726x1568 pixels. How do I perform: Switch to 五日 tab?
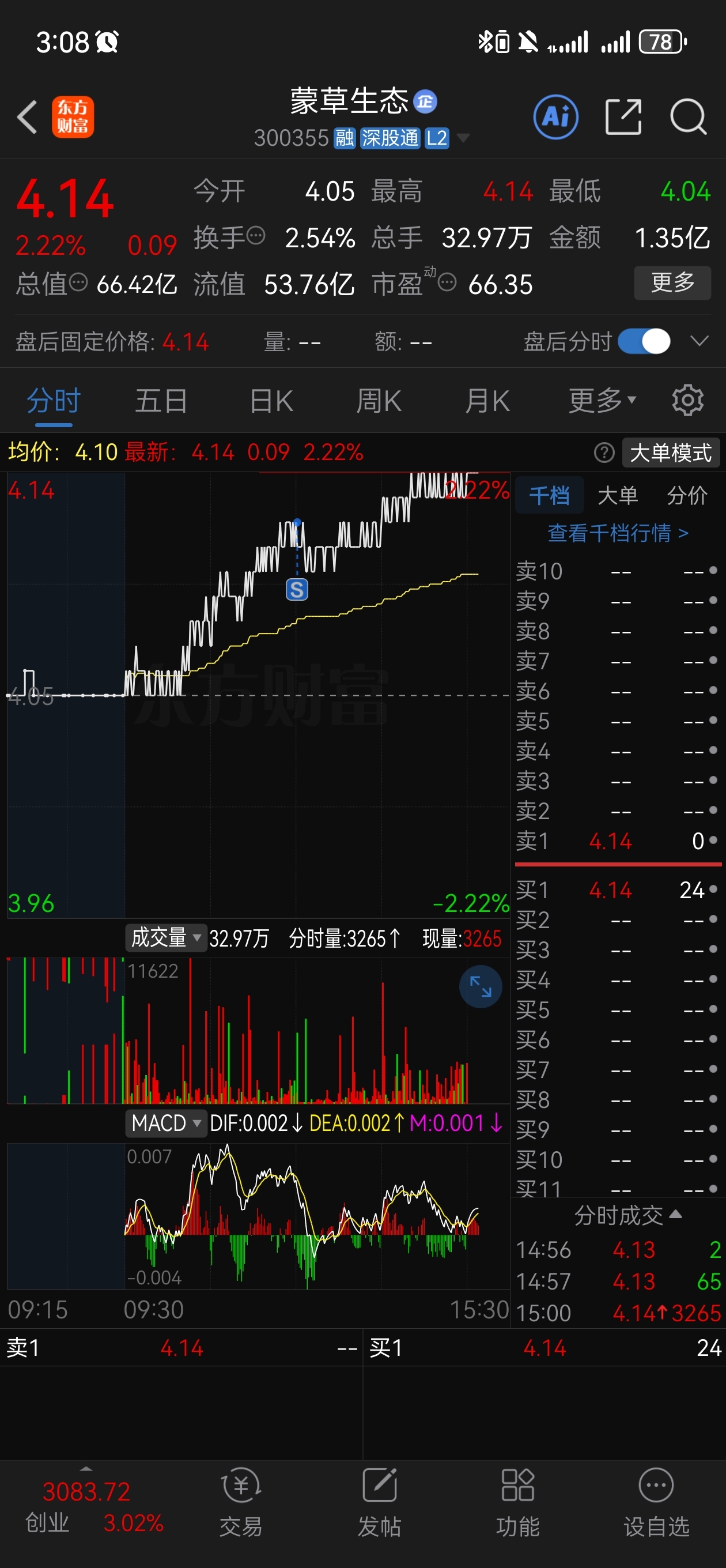pos(161,400)
